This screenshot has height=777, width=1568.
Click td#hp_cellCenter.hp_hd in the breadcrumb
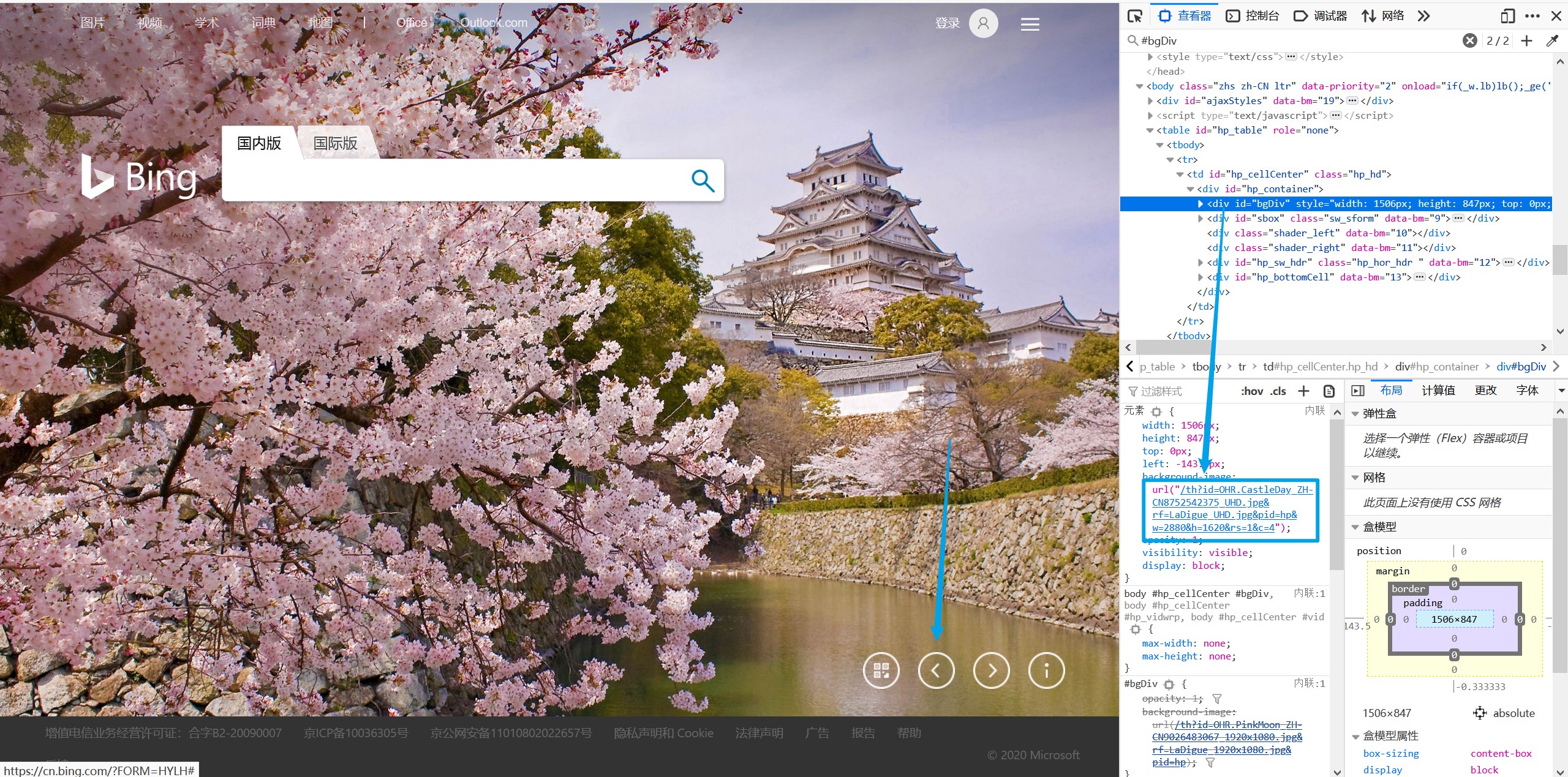click(x=1320, y=367)
